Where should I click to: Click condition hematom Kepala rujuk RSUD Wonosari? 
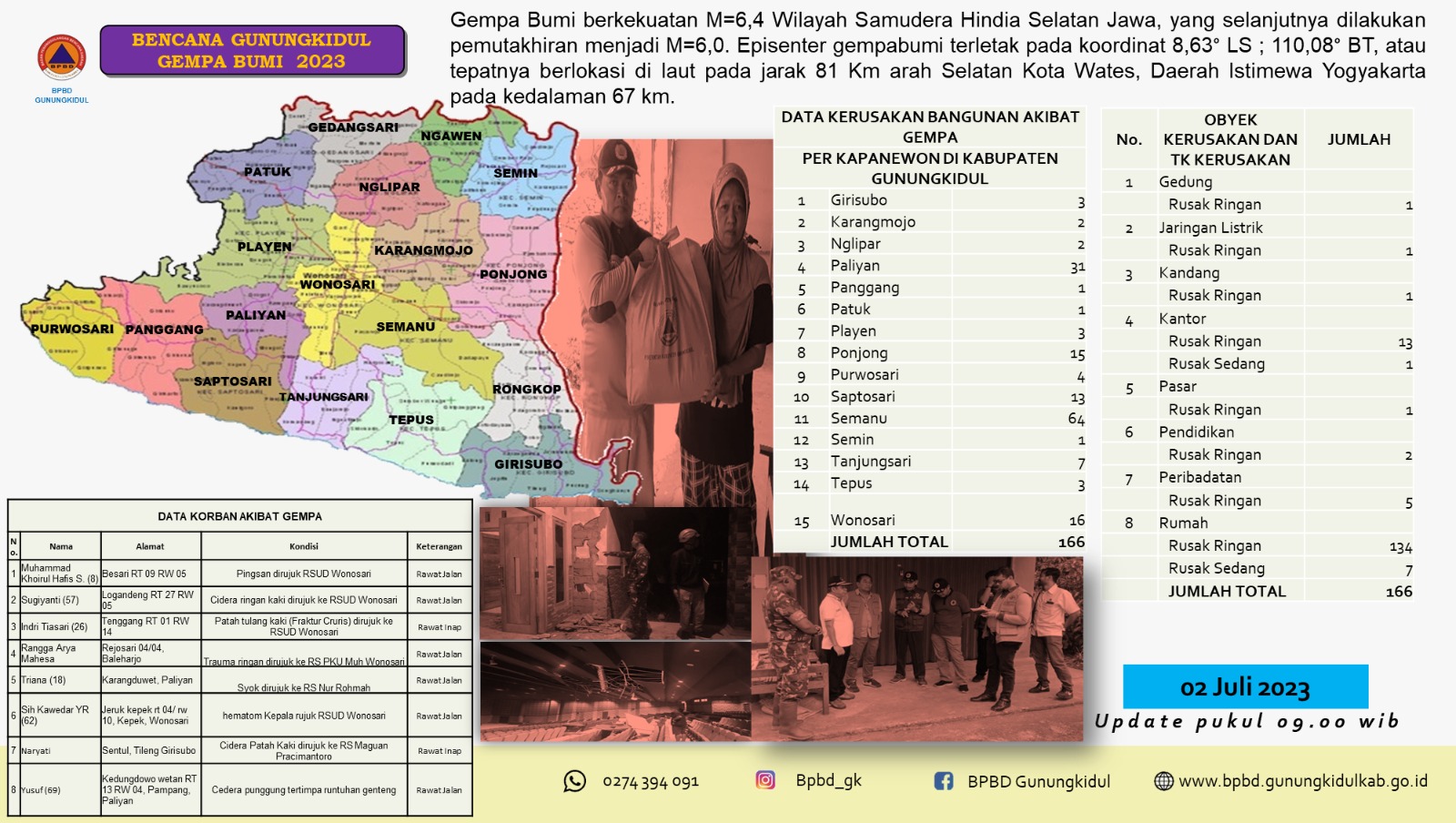tap(304, 716)
